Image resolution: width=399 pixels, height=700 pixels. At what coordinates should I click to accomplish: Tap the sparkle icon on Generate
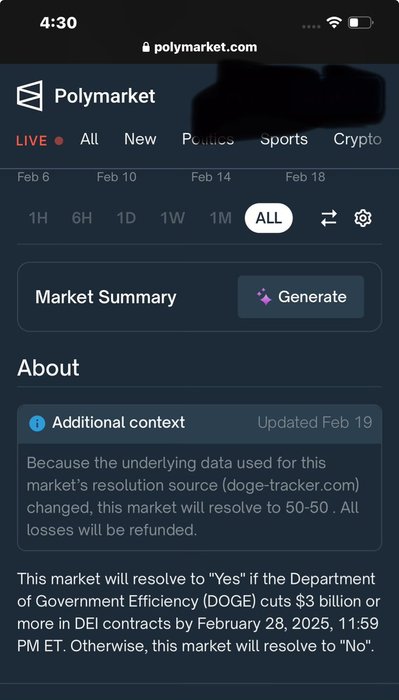264,297
